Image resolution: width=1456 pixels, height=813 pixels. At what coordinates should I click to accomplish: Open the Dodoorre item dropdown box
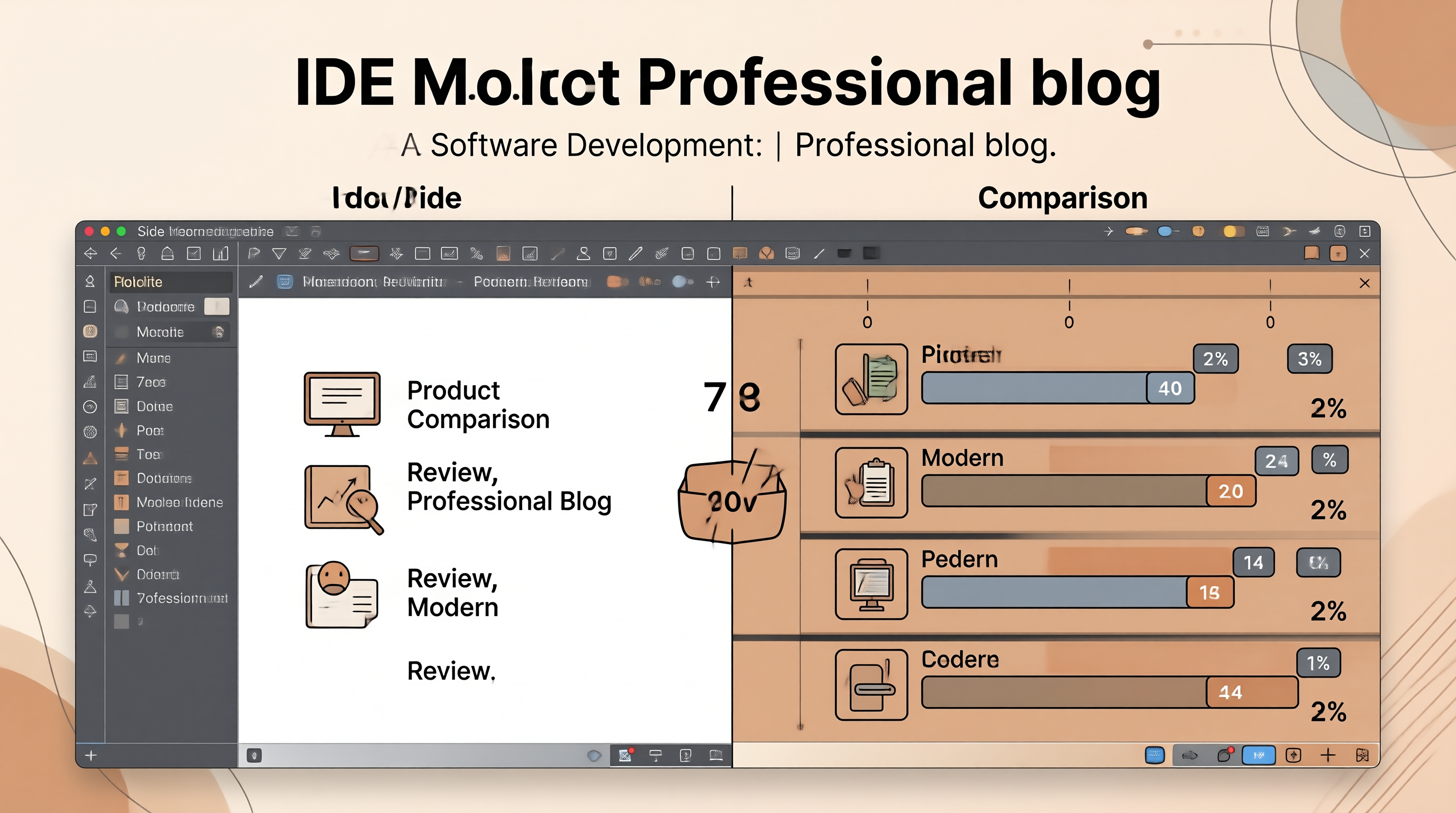pyautogui.click(x=216, y=306)
